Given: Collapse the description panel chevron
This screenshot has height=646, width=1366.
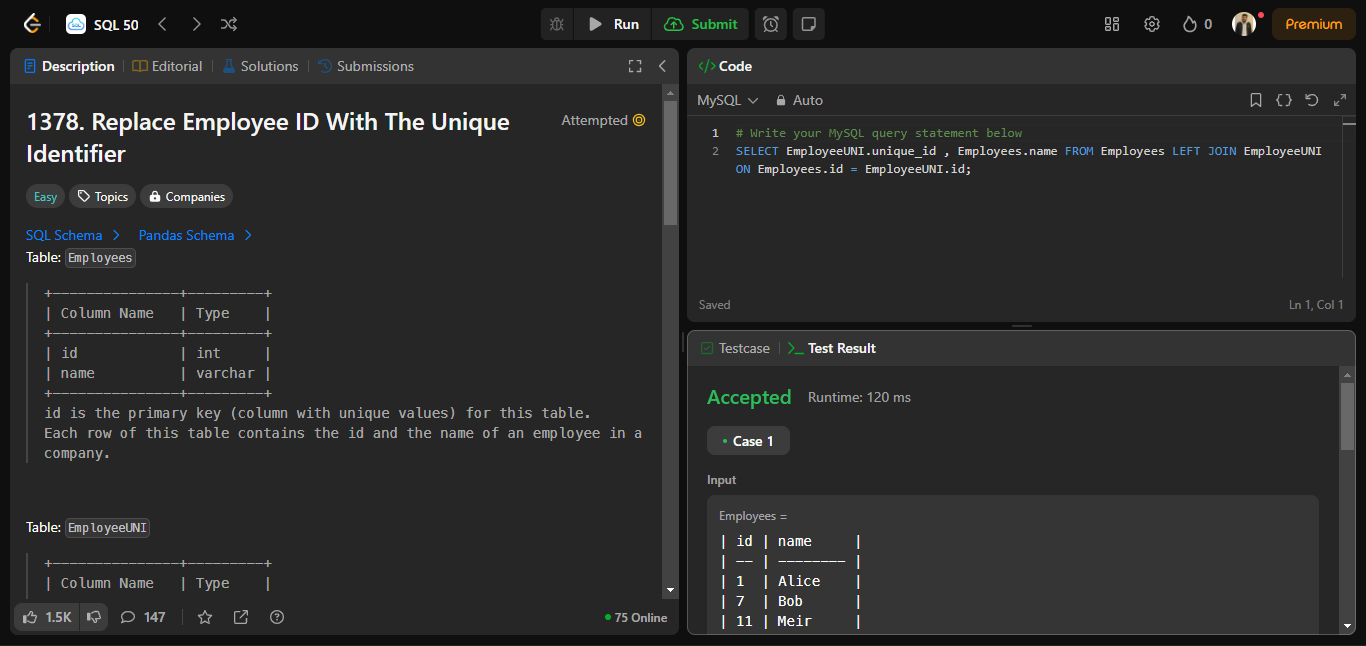Looking at the screenshot, I should [x=662, y=66].
